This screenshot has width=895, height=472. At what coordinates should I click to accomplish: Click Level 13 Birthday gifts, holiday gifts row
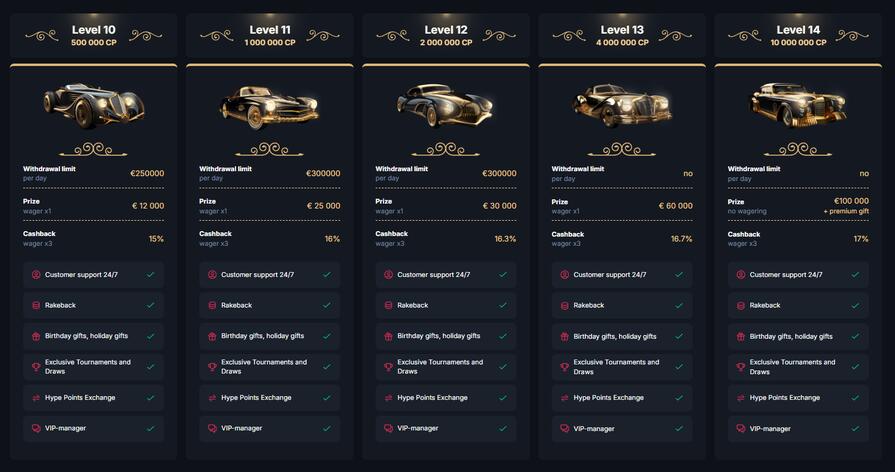click(622, 336)
